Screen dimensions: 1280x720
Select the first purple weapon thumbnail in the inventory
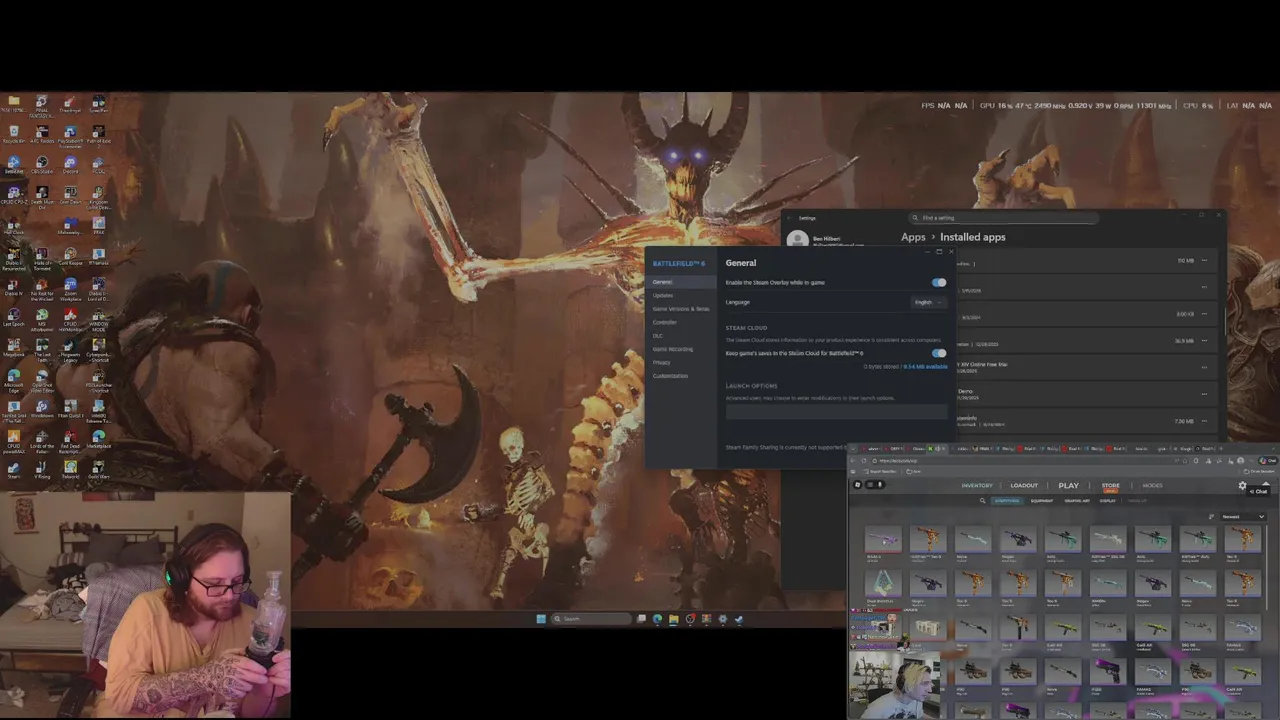pyautogui.click(x=883, y=539)
